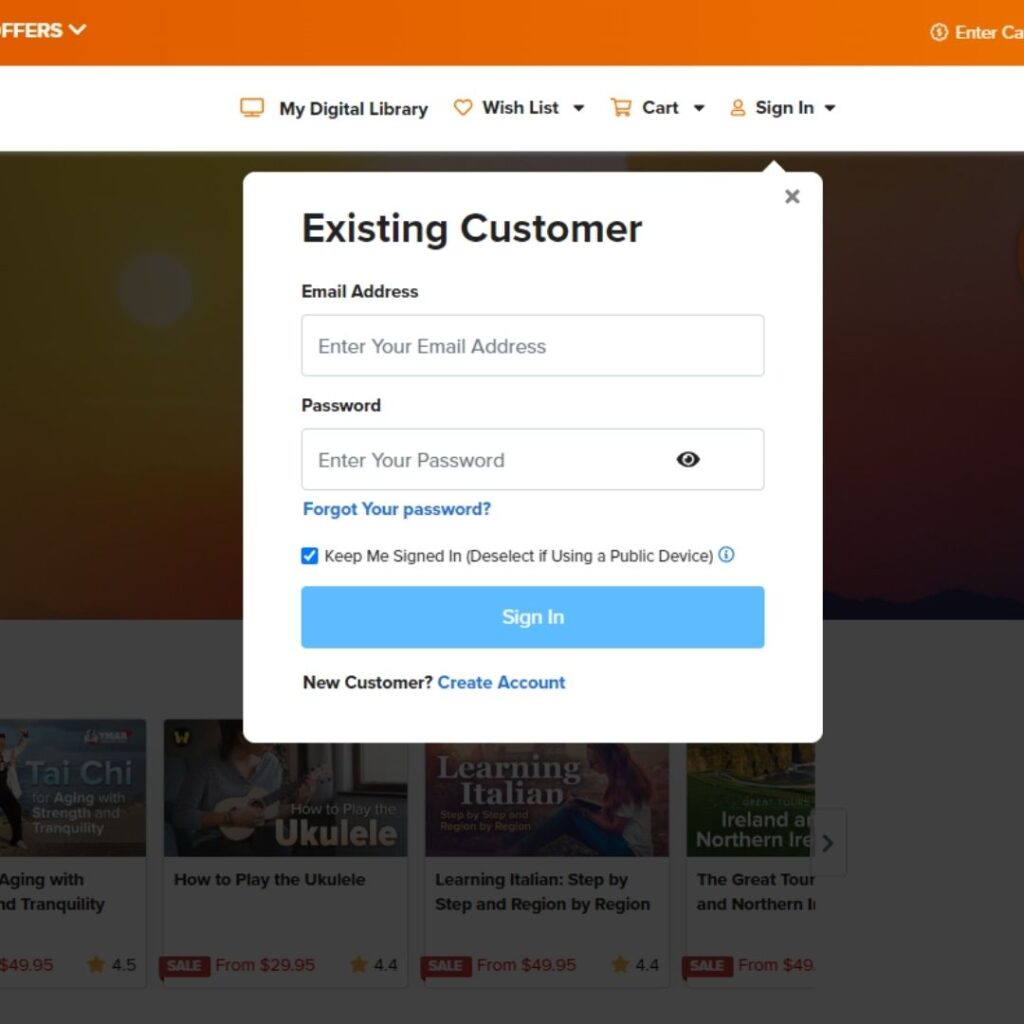Expand the Wish List dropdown arrow
Image resolution: width=1024 pixels, height=1024 pixels.
click(578, 108)
